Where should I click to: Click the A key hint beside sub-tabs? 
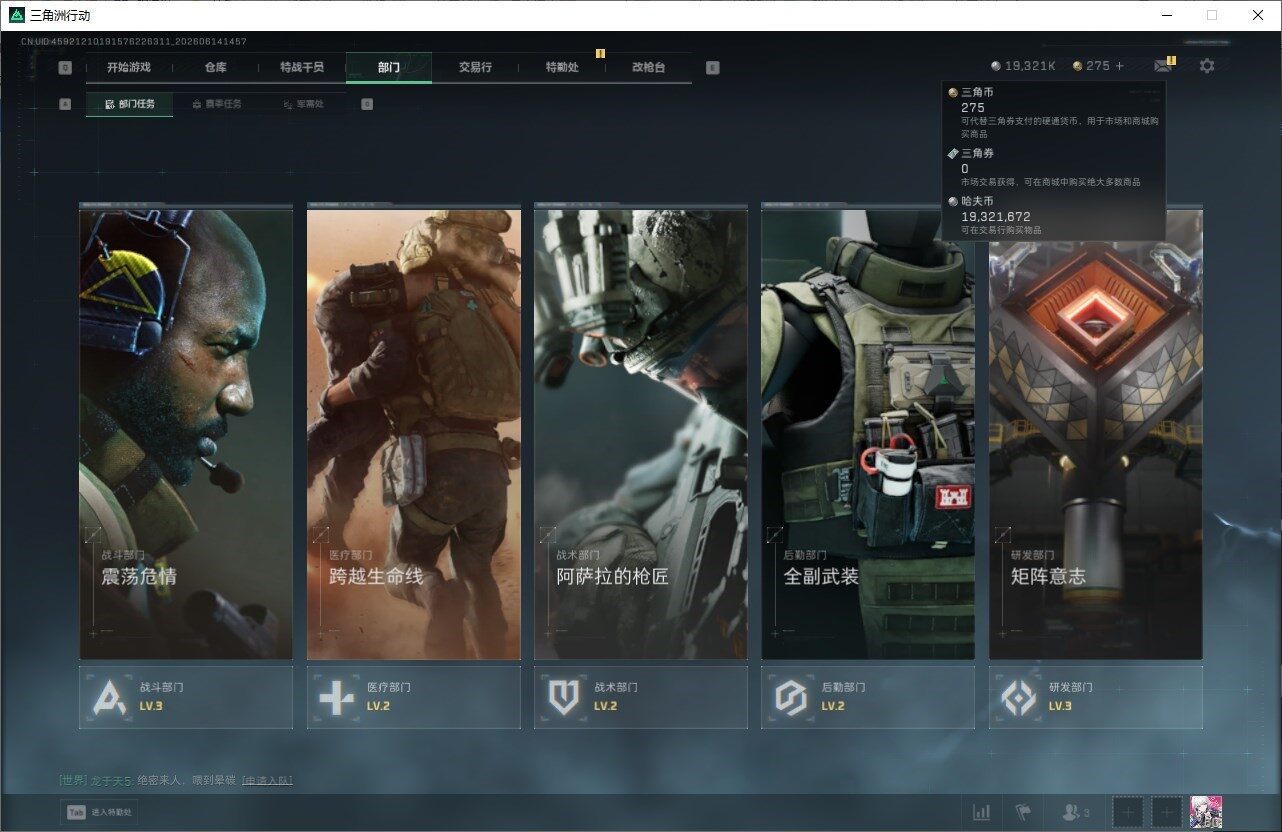65,104
